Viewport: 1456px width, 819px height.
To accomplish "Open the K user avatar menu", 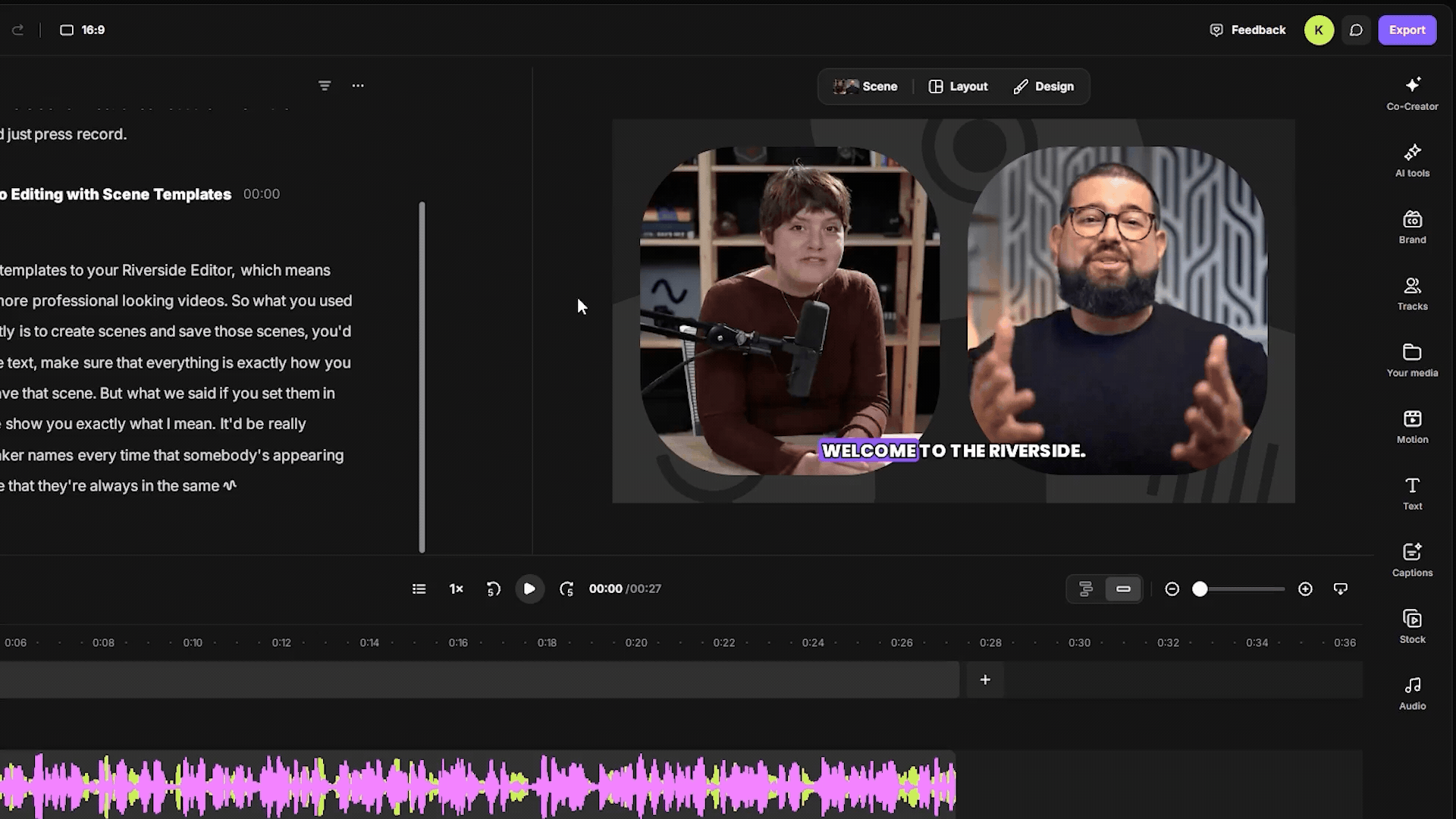I will click(x=1319, y=30).
